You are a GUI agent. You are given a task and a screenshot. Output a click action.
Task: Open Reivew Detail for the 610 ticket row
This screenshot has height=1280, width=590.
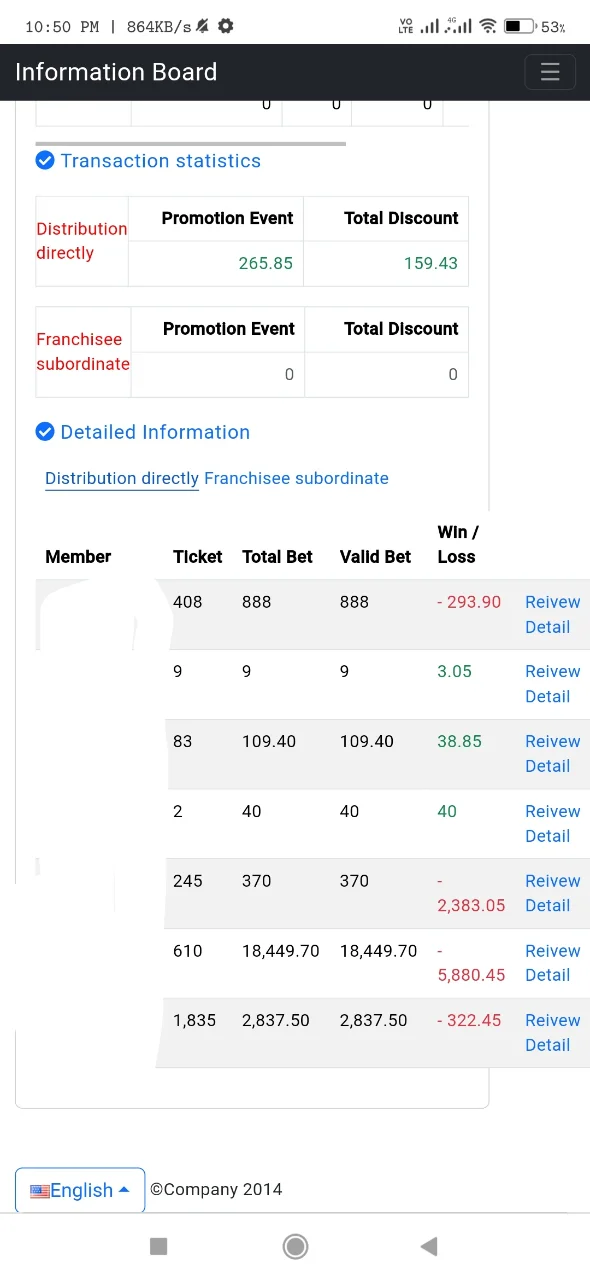[x=553, y=963]
